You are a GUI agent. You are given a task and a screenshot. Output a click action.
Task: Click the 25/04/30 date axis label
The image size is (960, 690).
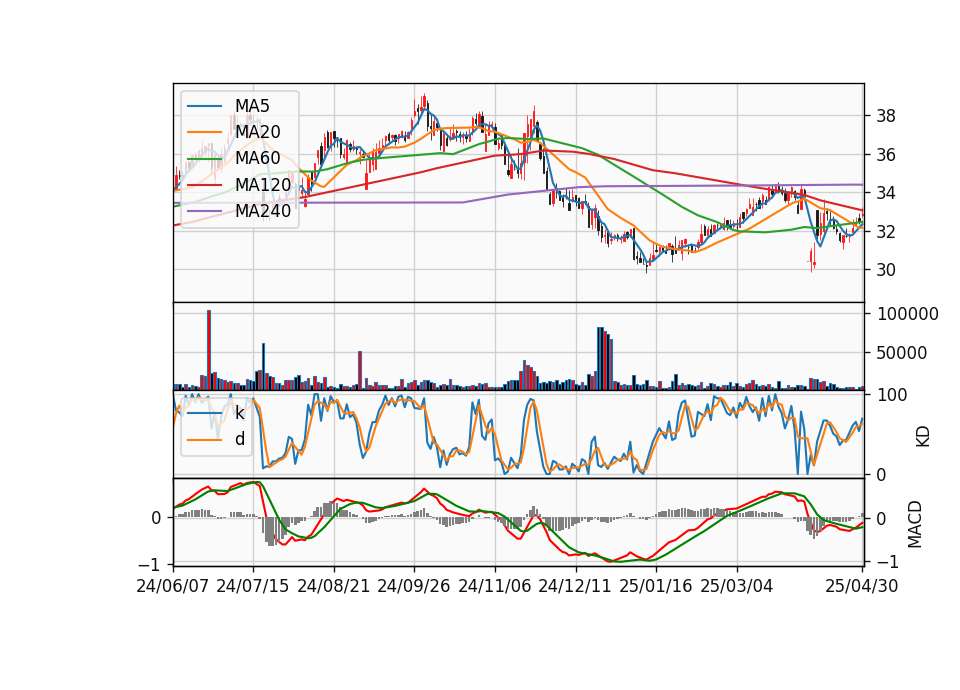(862, 586)
